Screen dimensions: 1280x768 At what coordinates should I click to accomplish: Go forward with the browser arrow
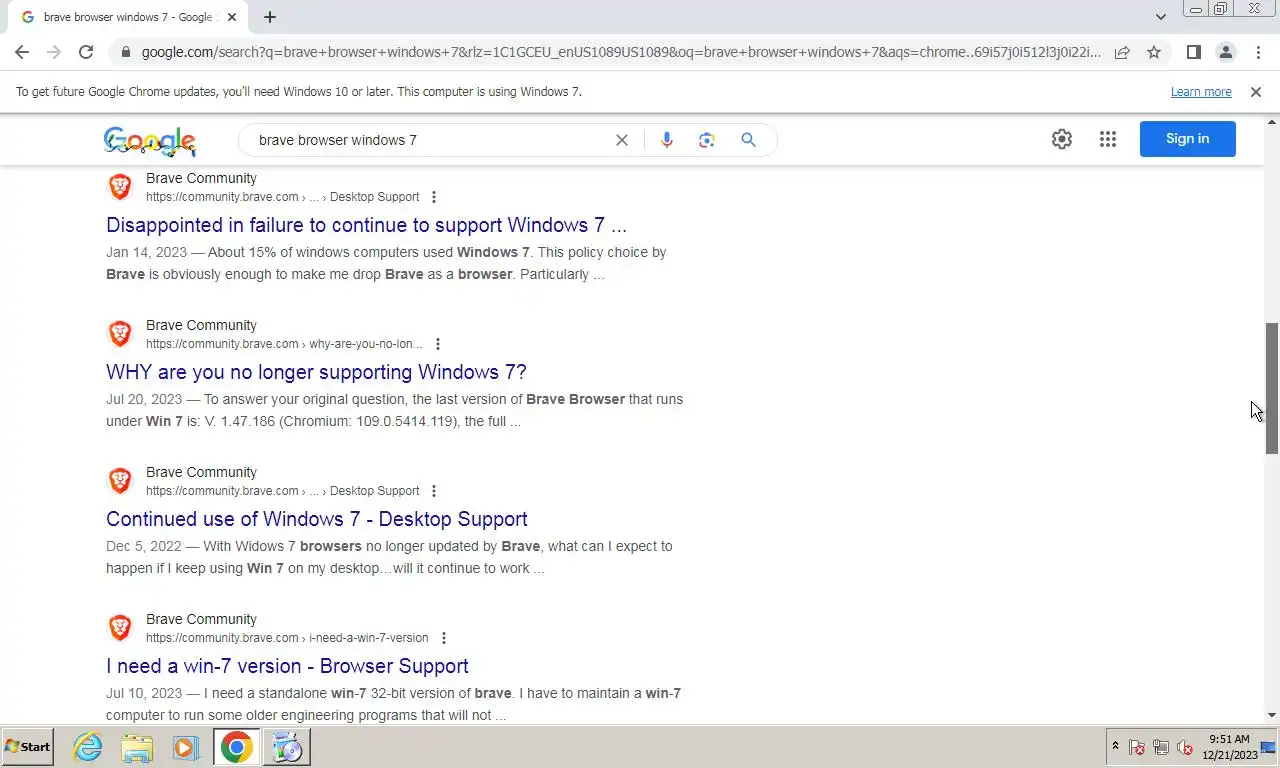(54, 52)
